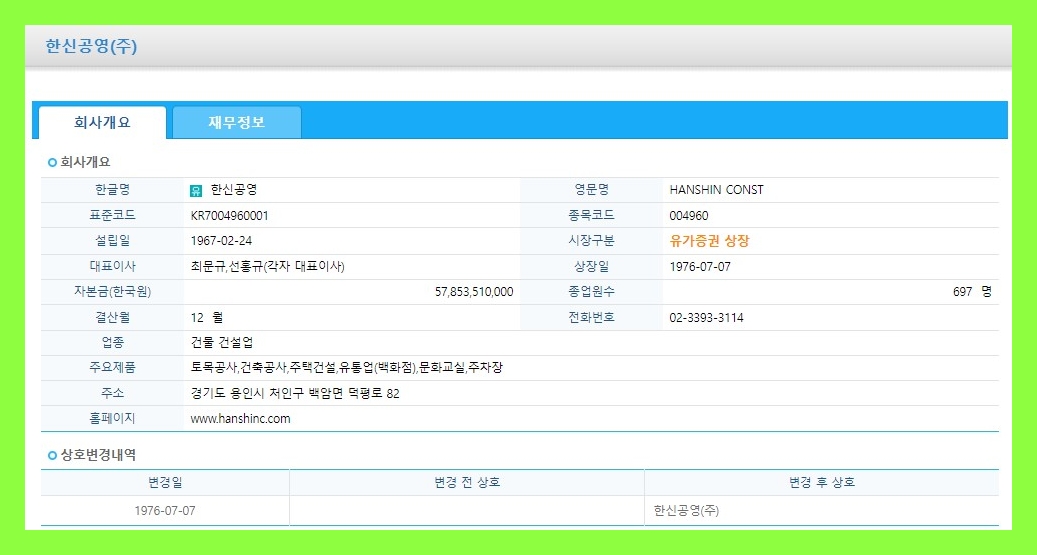Click the industry value 건물 건설업
1037x555 pixels.
pyautogui.click(x=222, y=343)
